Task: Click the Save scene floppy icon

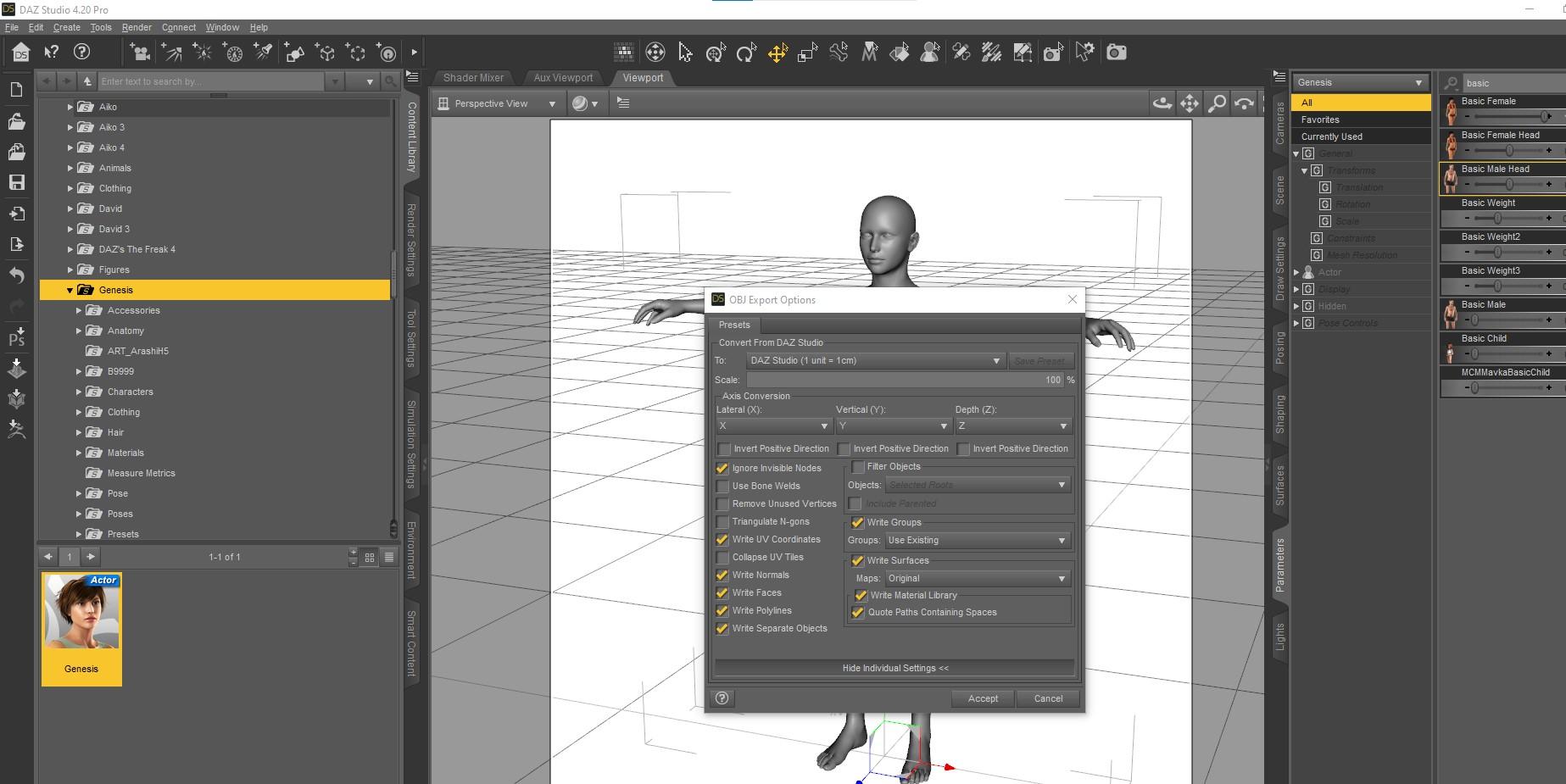Action: [x=16, y=182]
